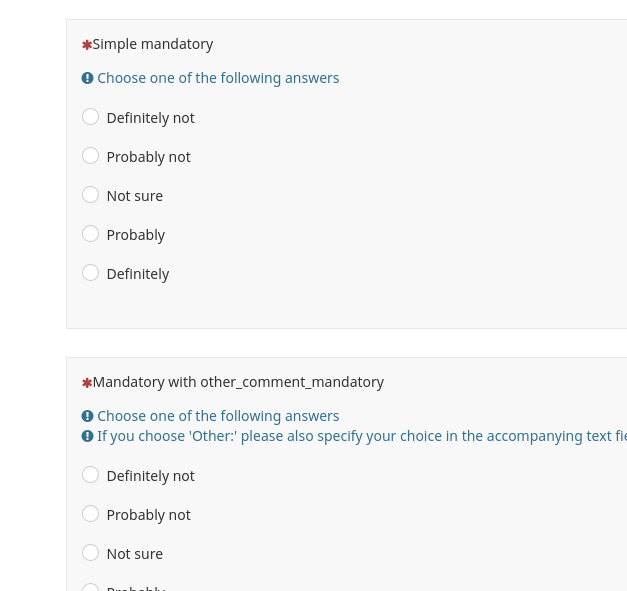Viewport: 627px width, 591px height.
Task: Choose 'Probably not' radio in Simple mandatory
Action: click(x=91, y=156)
